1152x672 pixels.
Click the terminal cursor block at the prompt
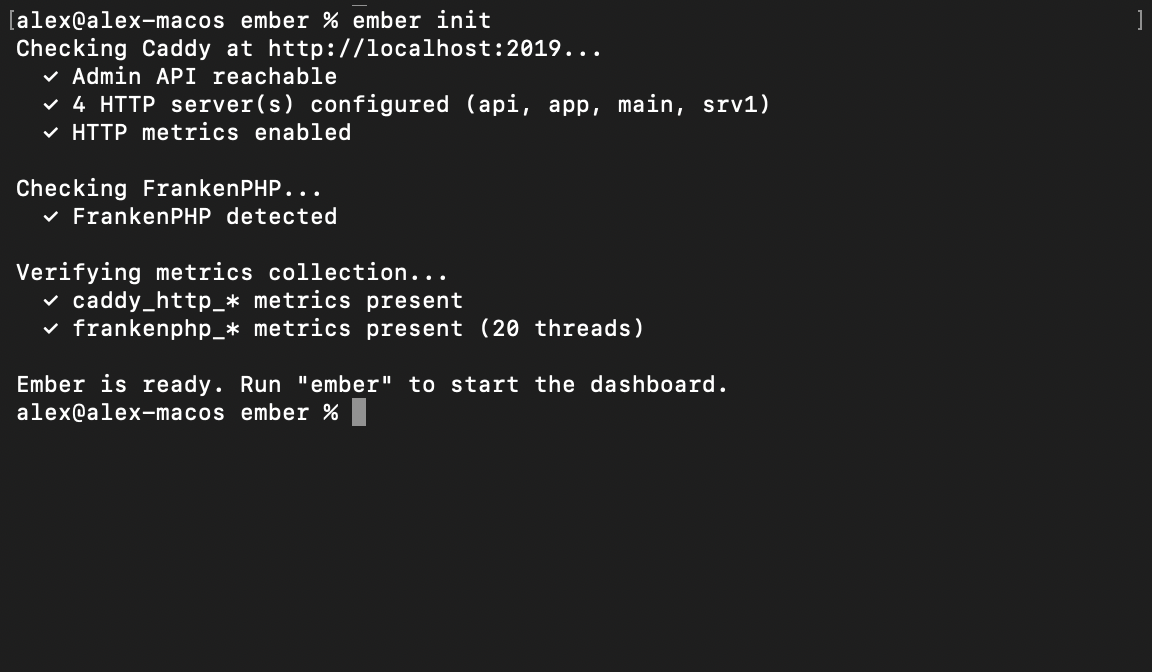pos(359,413)
